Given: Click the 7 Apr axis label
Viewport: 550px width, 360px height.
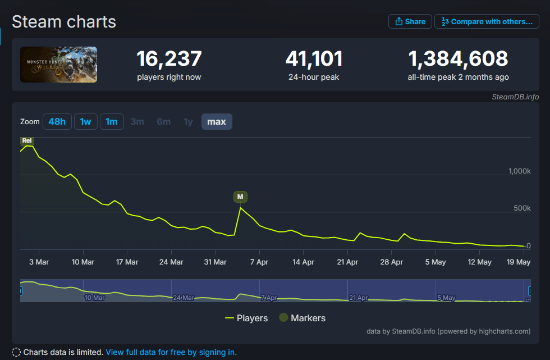Looking at the screenshot, I should pyautogui.click(x=259, y=262).
